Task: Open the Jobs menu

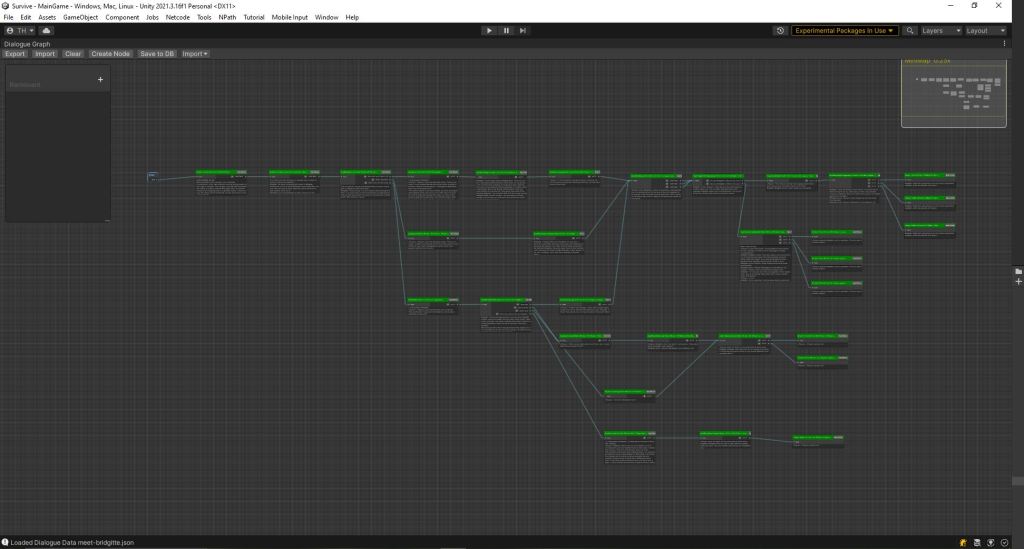Action: pos(152,18)
